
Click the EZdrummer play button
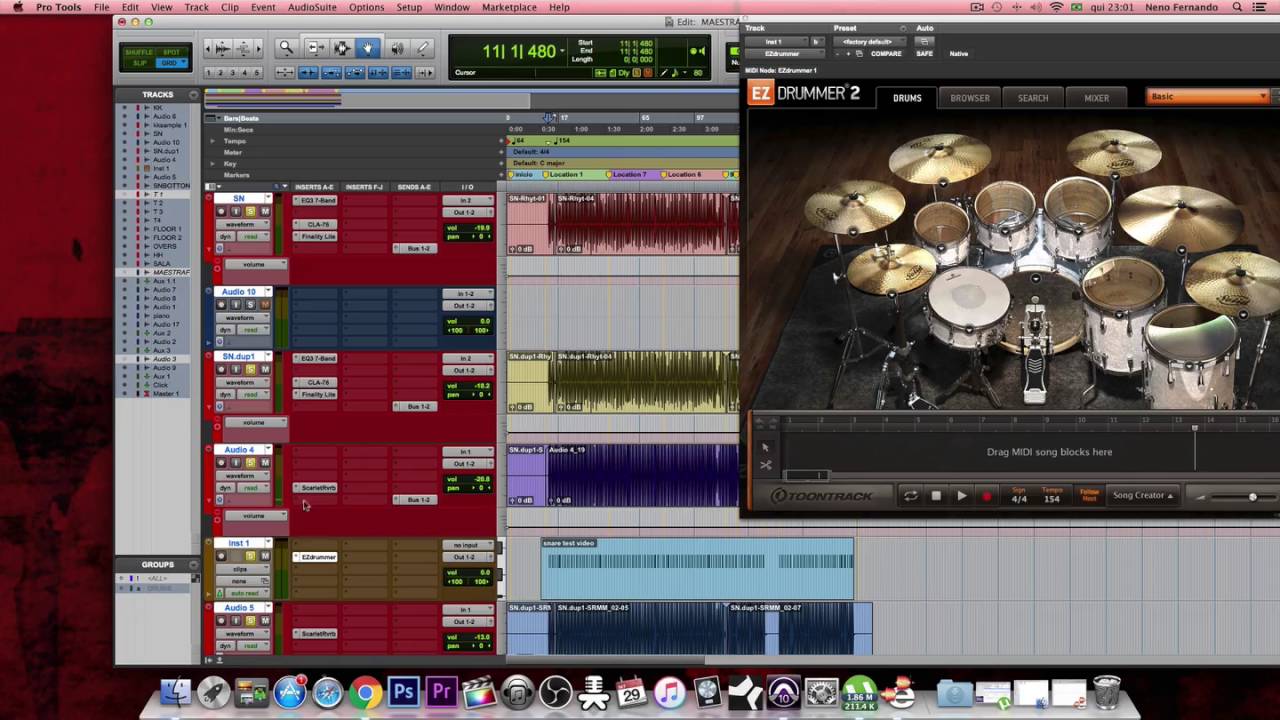point(962,496)
